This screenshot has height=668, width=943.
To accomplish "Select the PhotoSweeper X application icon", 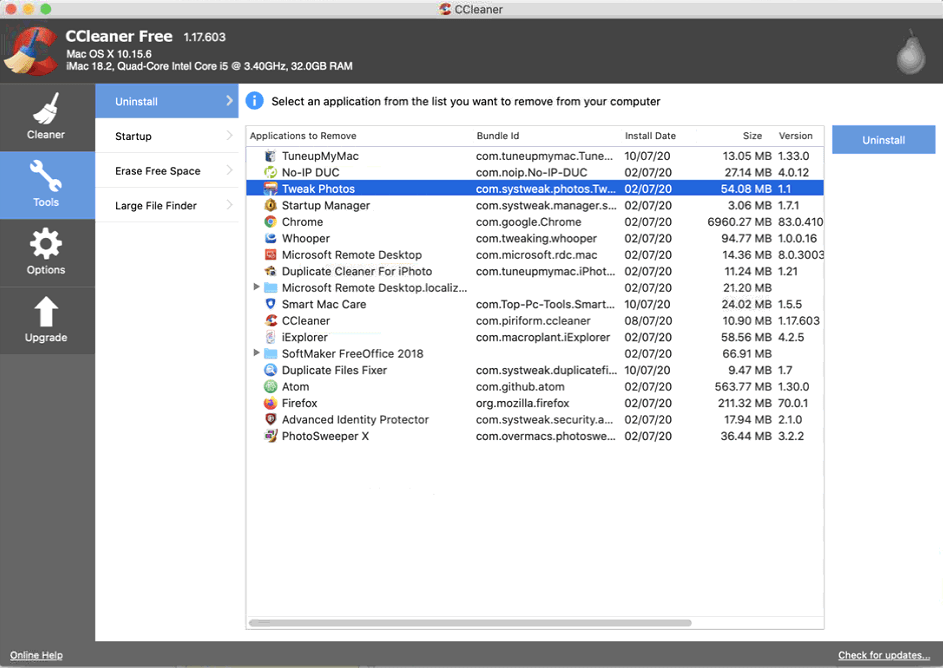I will pyautogui.click(x=268, y=436).
